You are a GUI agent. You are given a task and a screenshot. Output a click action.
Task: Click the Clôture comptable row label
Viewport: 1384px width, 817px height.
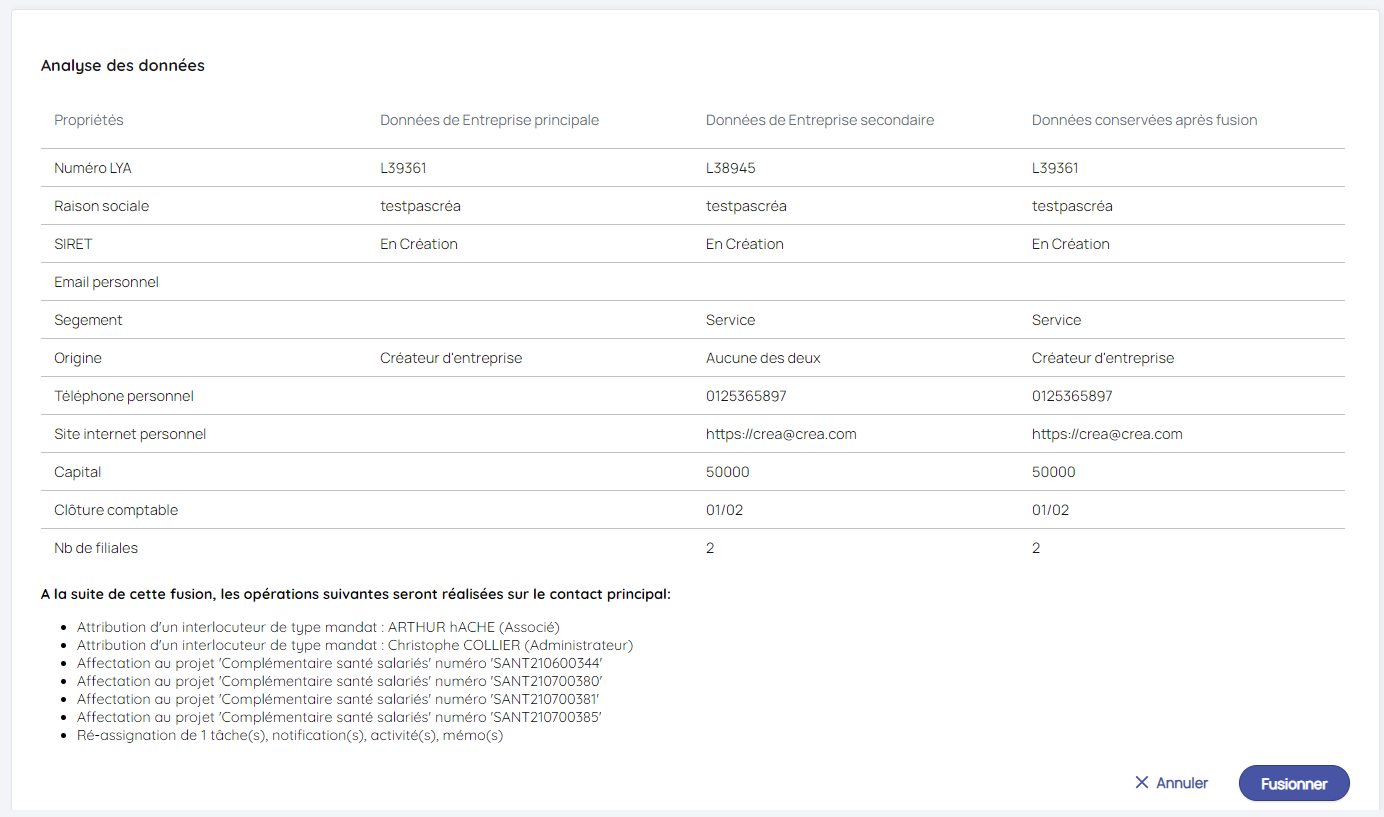[x=116, y=510]
